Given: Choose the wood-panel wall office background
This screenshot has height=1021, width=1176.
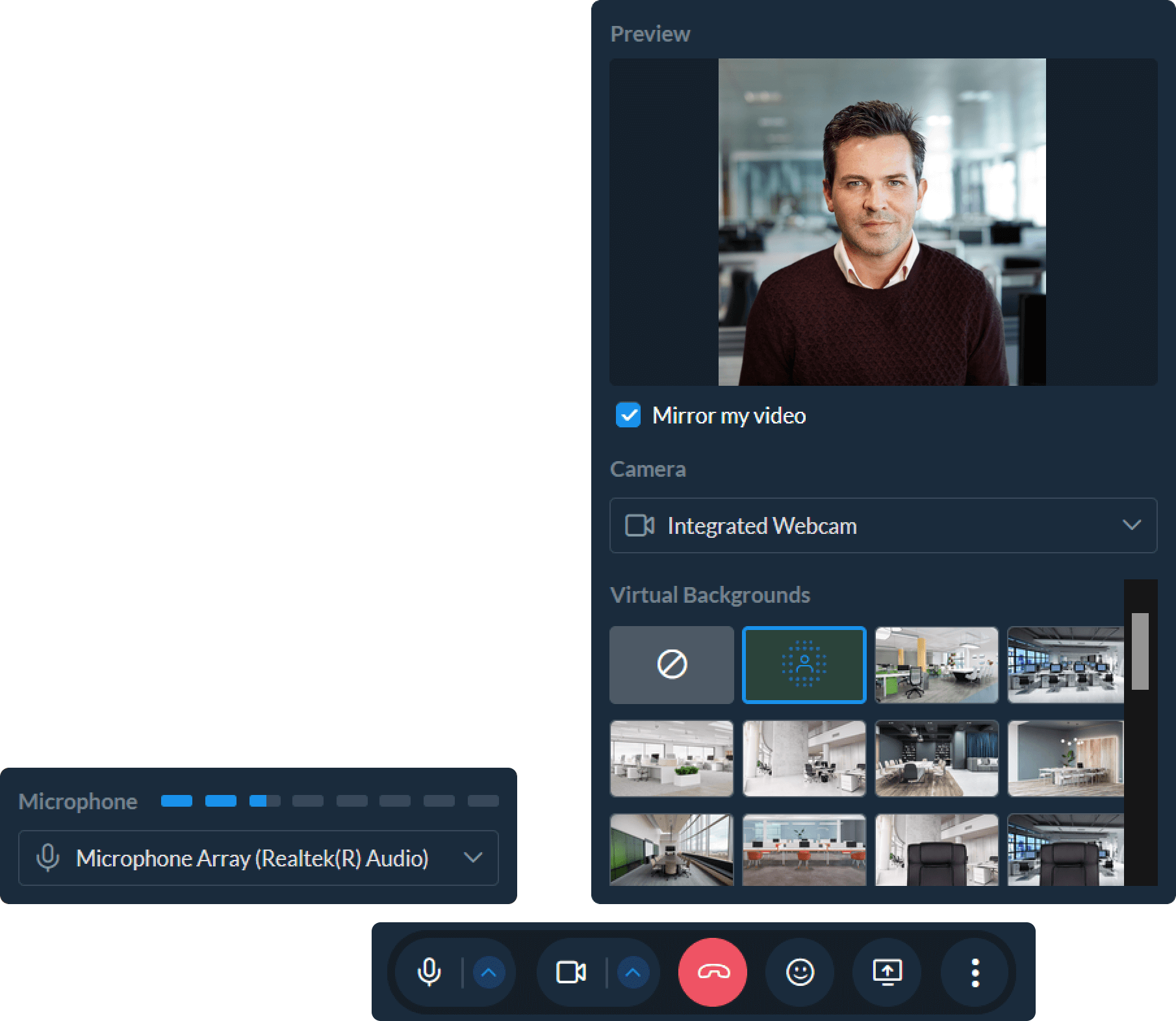Looking at the screenshot, I should (x=1066, y=759).
